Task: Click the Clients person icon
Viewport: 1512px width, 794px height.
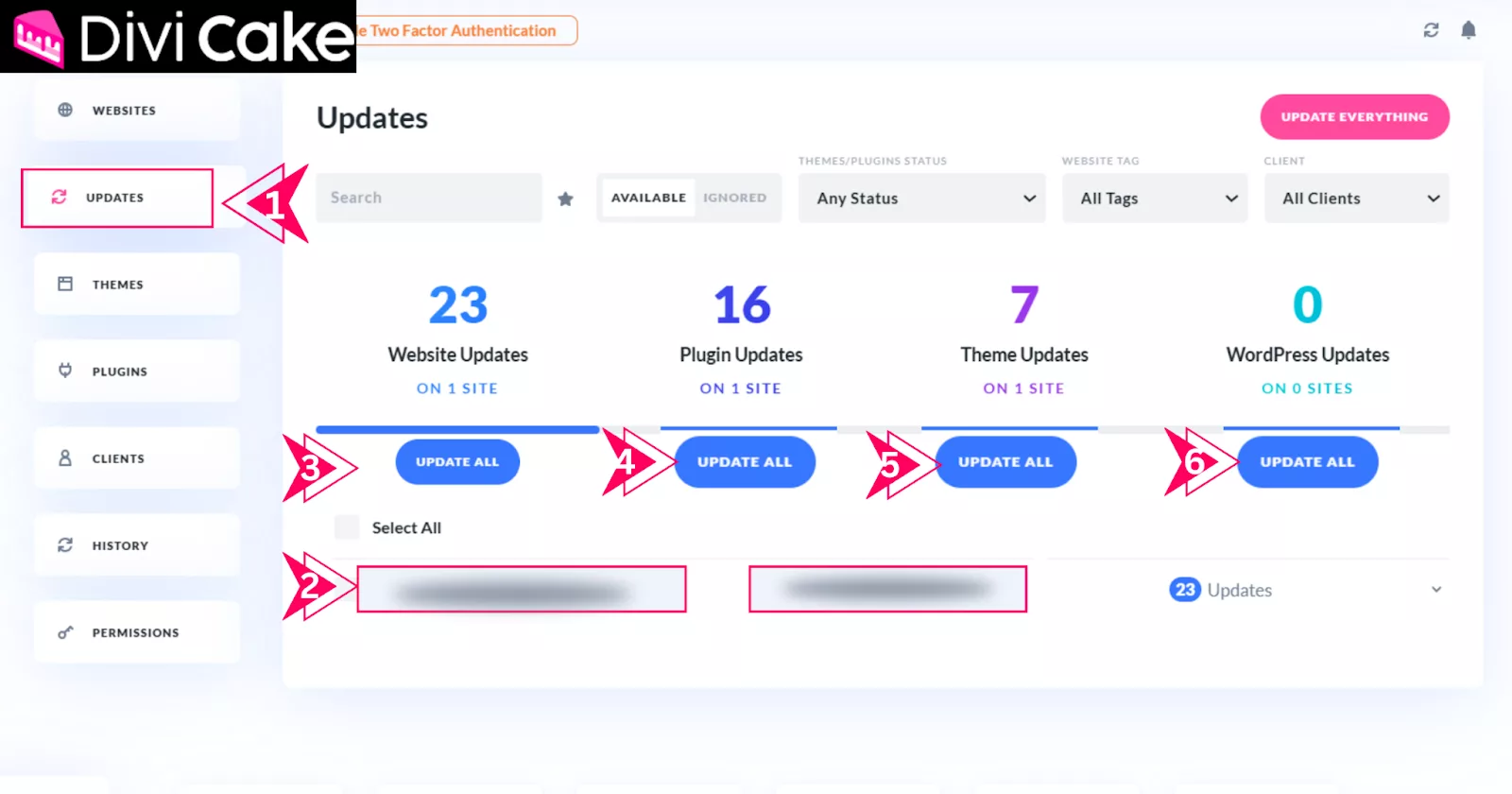Action: pyautogui.click(x=65, y=457)
